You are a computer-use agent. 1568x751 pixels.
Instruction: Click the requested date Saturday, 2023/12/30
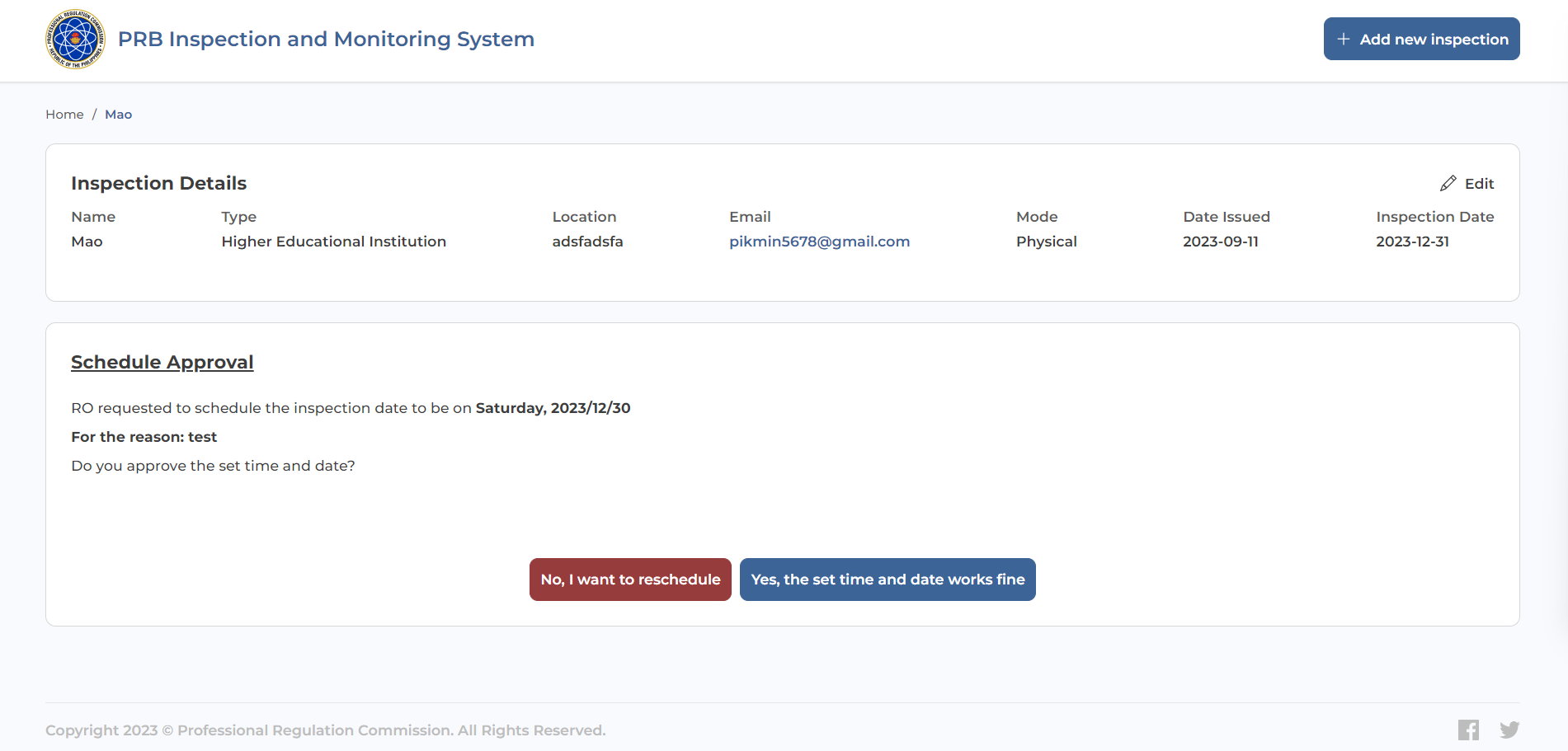point(553,408)
